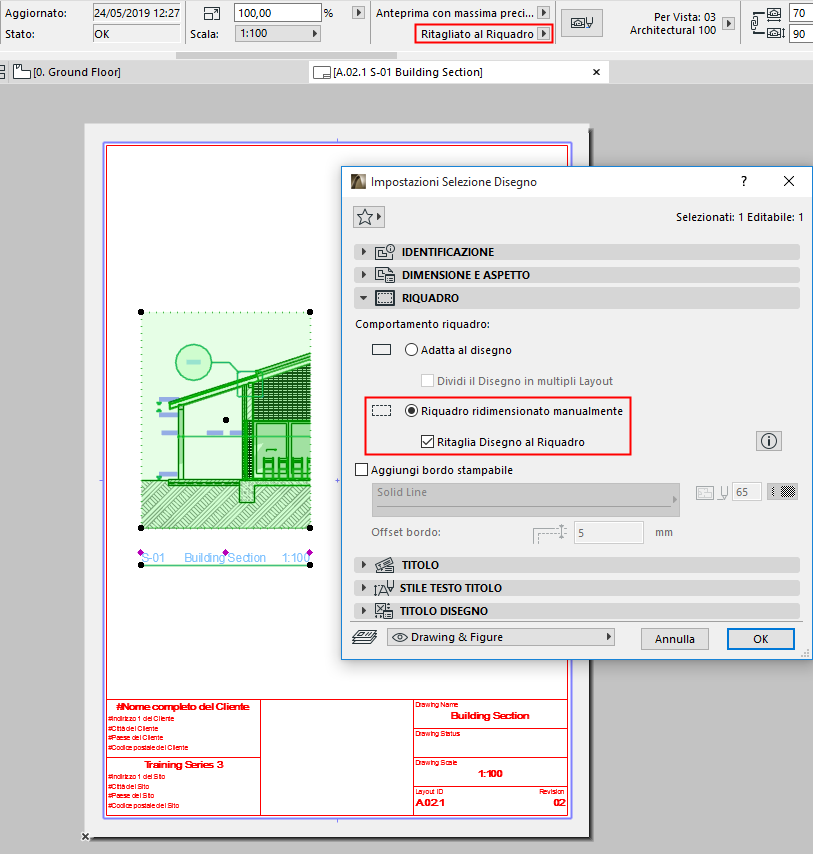Open the percent scale arrow popup

click(x=358, y=13)
